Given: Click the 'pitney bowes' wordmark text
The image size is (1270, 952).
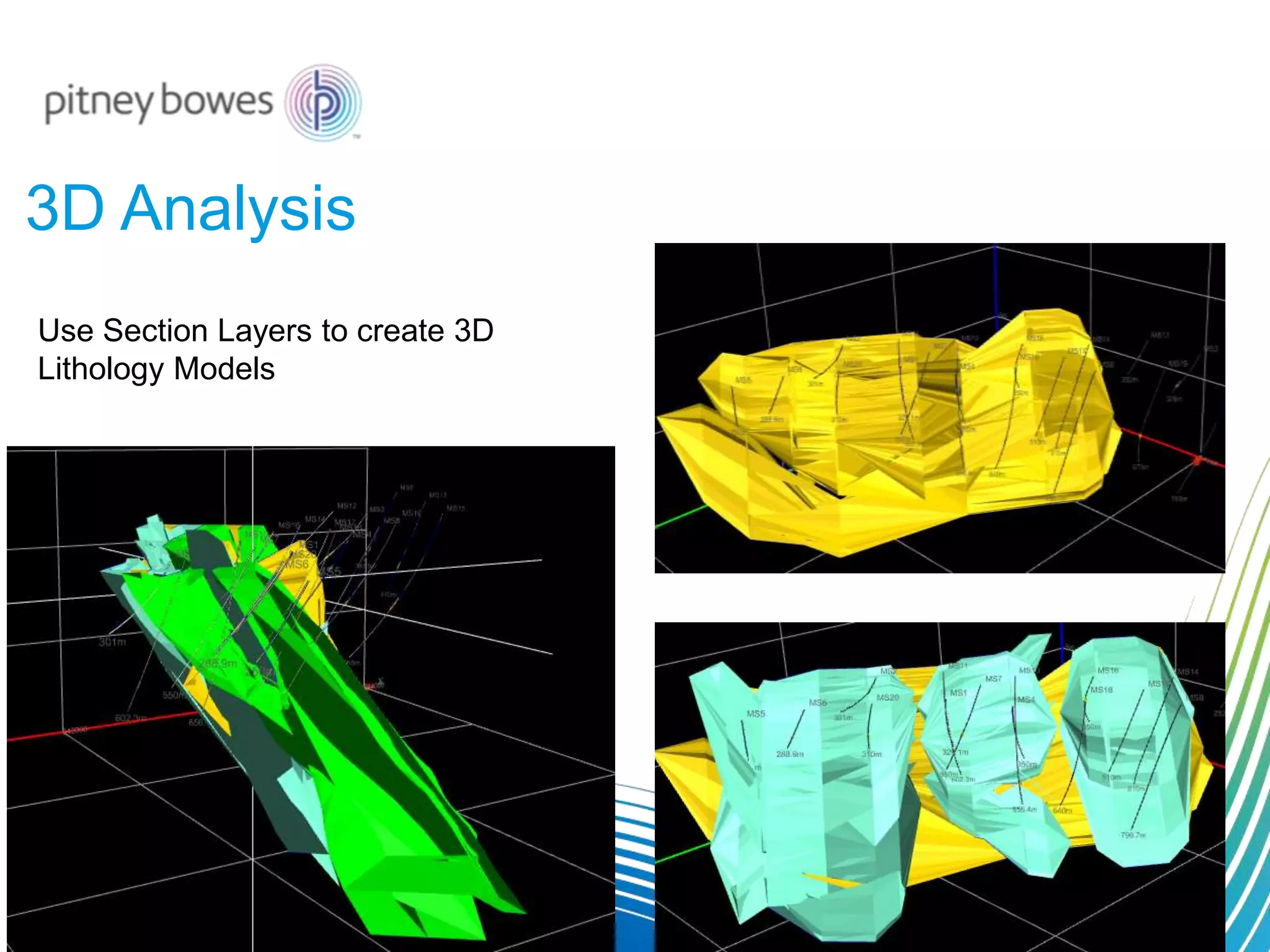Looking at the screenshot, I should [x=159, y=102].
